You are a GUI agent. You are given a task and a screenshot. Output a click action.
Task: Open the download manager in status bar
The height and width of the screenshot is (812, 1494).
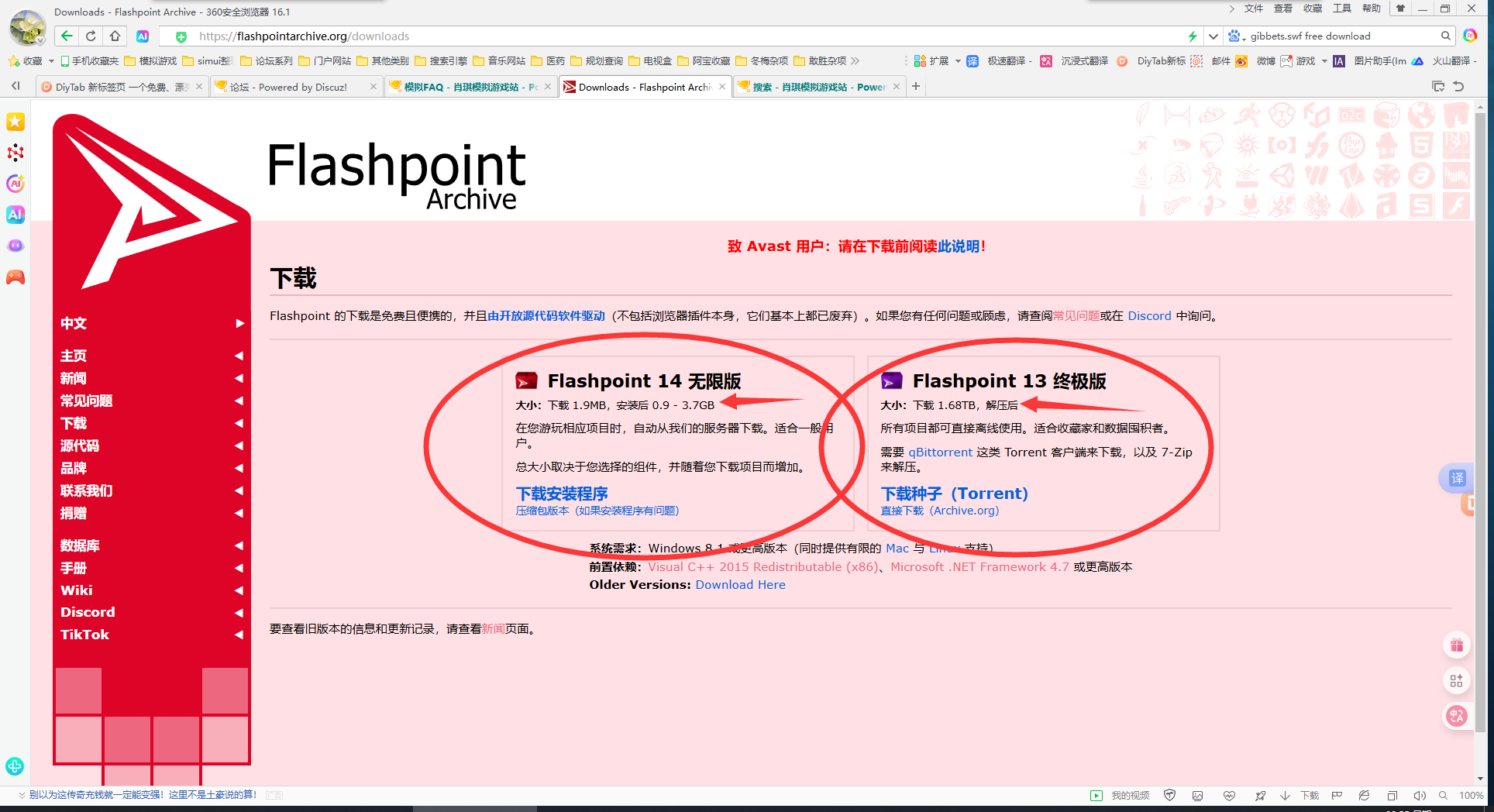[1302, 795]
